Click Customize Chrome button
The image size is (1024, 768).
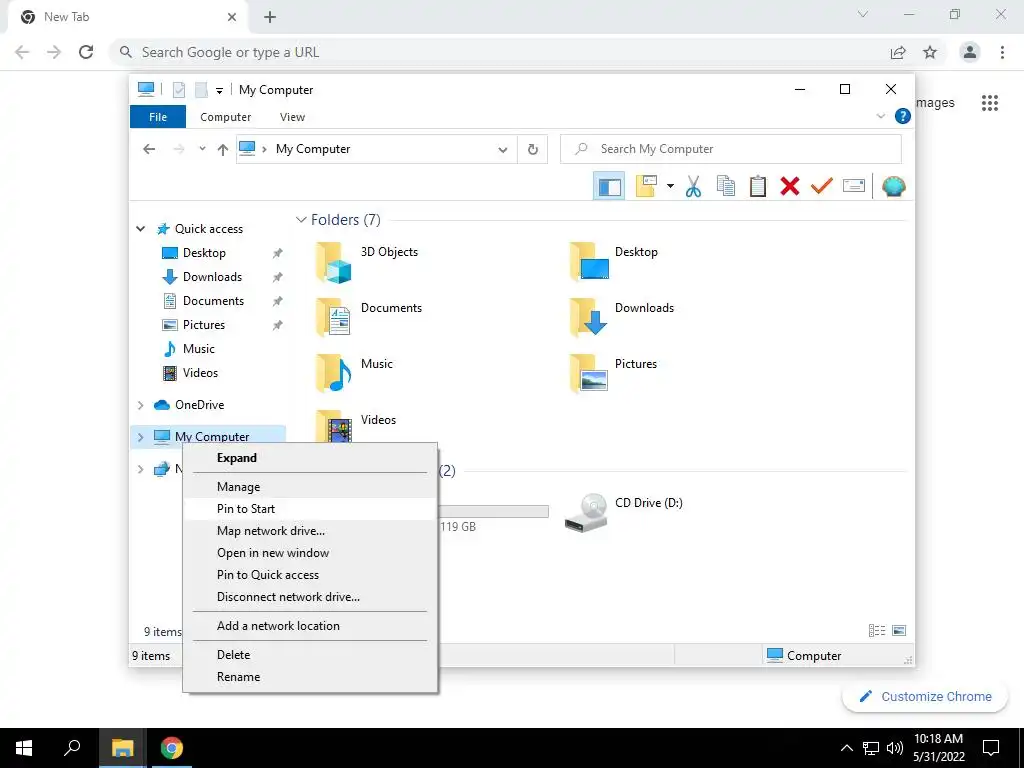[x=925, y=696]
